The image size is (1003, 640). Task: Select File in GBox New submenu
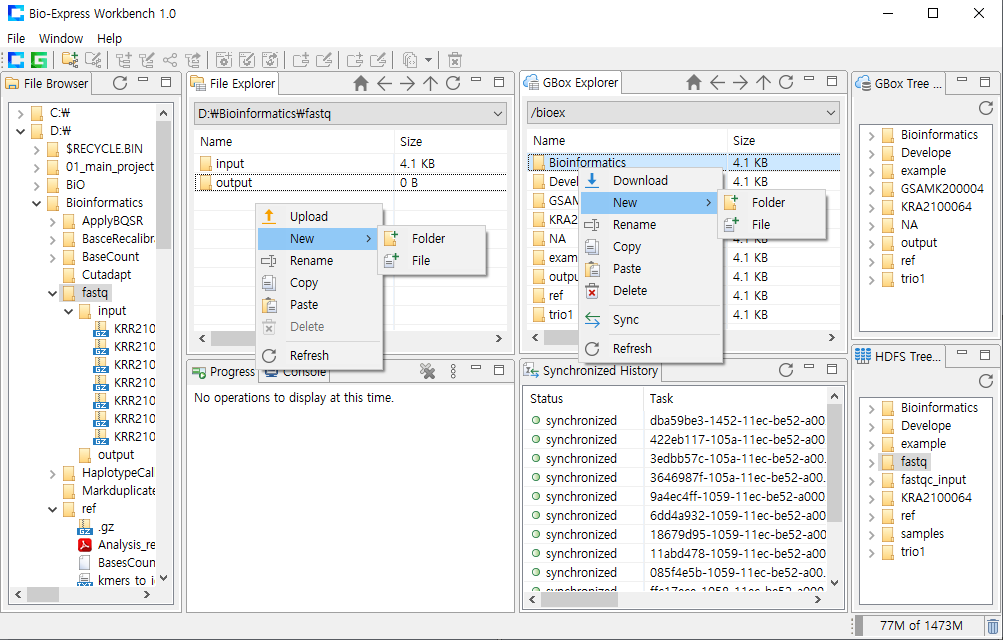(772, 224)
